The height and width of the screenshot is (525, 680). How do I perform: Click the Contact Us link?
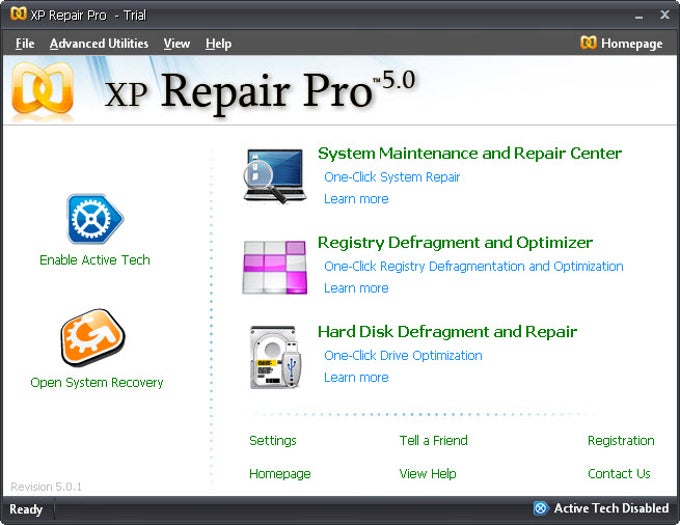619,473
